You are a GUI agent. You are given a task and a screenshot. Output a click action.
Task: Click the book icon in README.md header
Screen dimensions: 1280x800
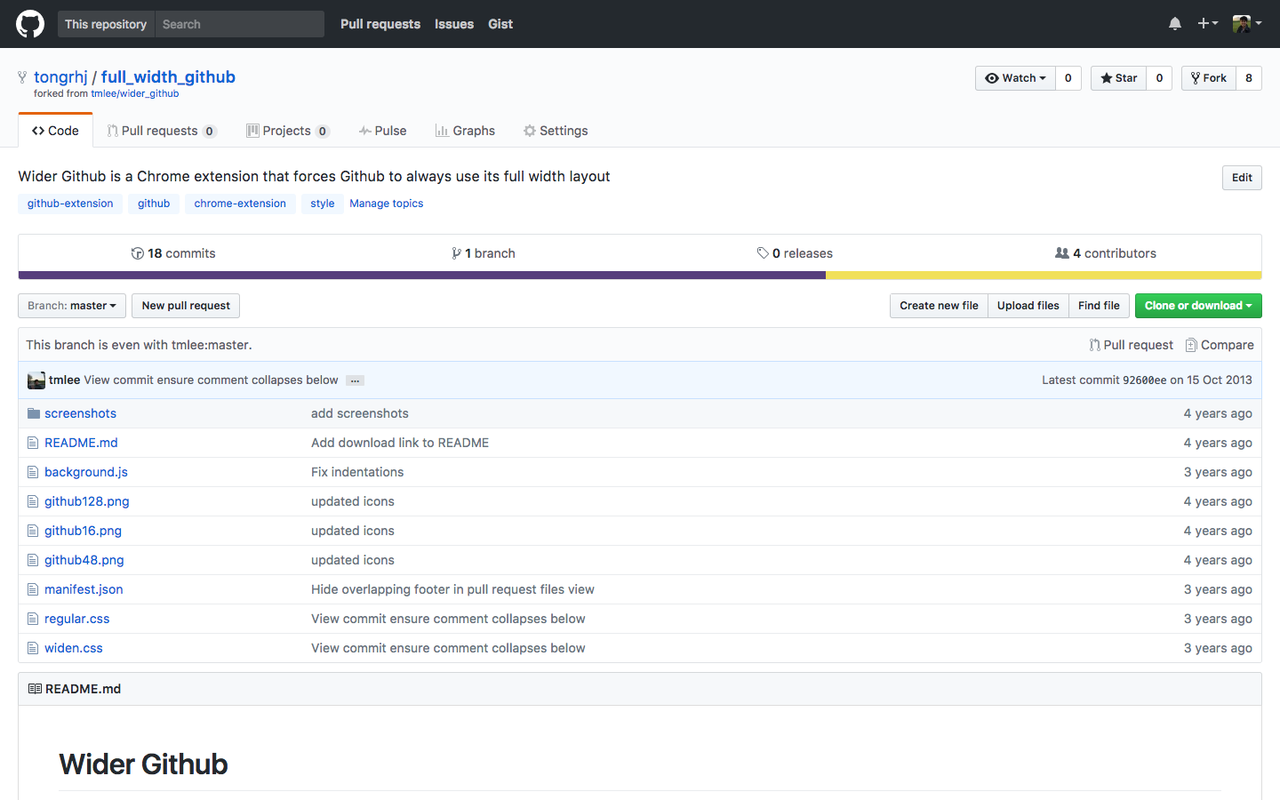[x=35, y=689]
